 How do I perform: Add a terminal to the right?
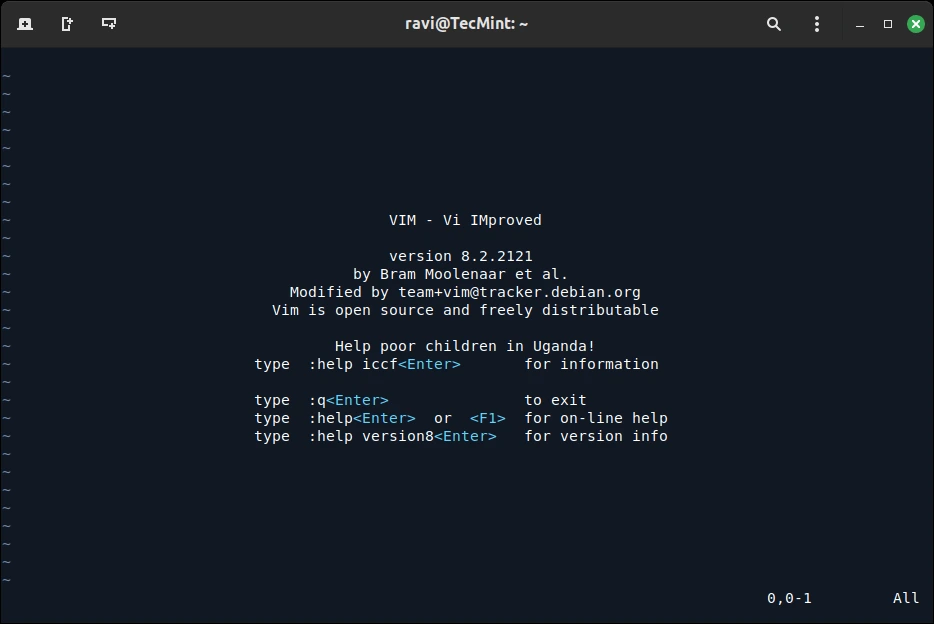[67, 24]
